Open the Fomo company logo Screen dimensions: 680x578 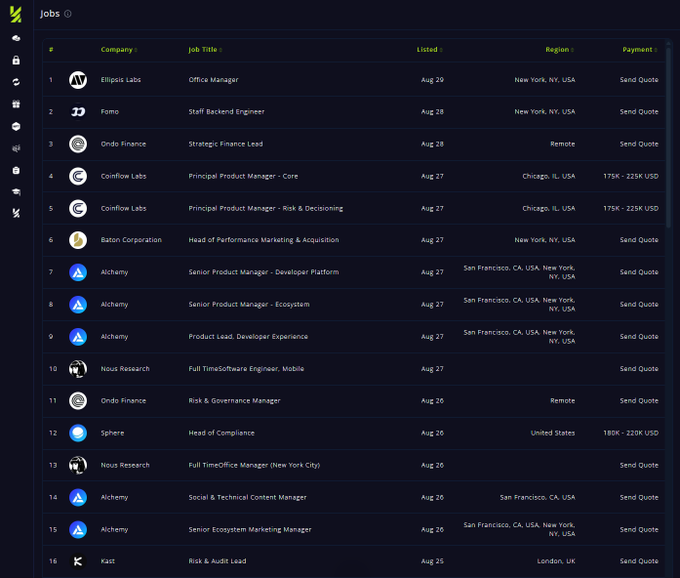pos(78,112)
